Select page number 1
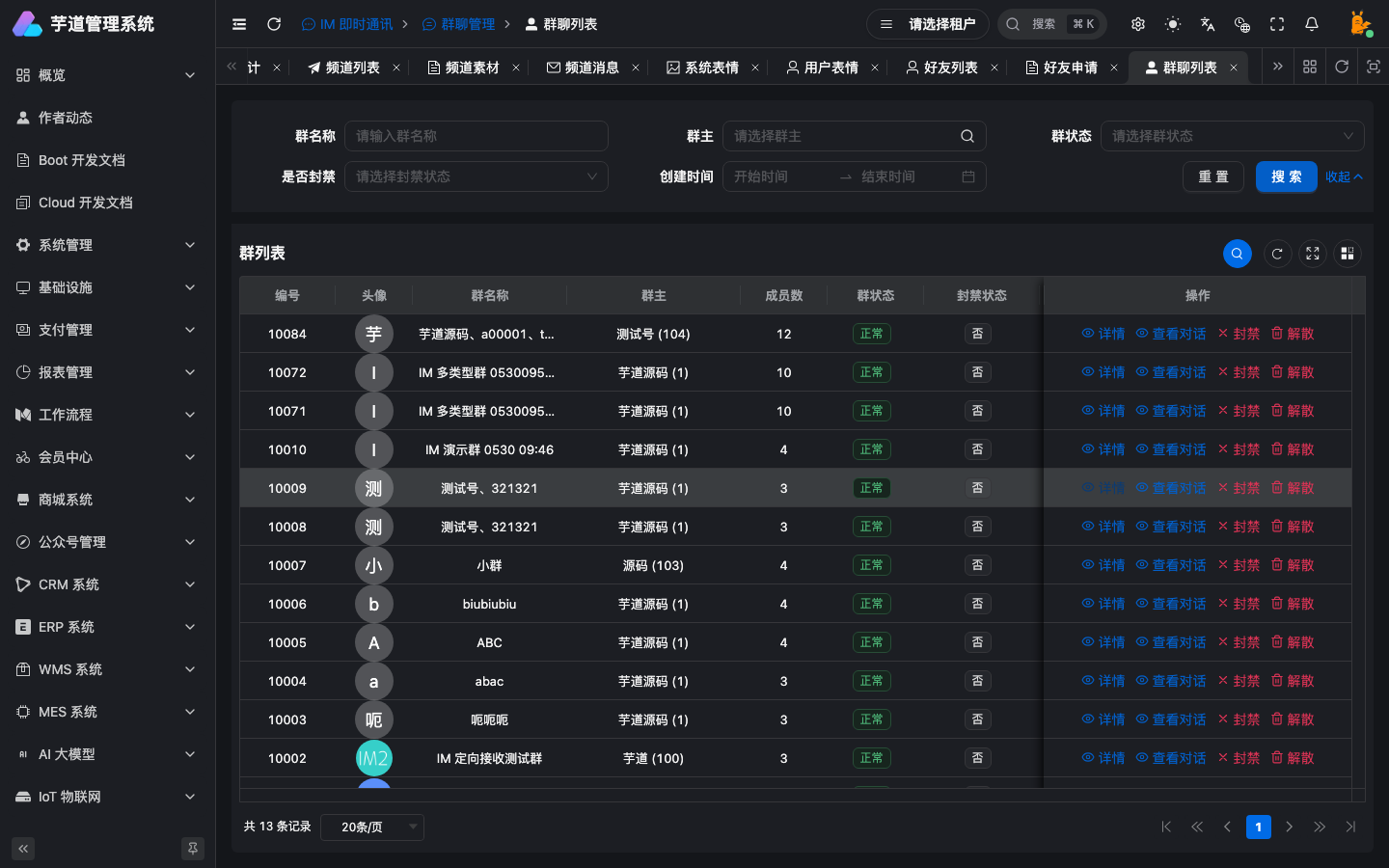The image size is (1389, 868). [1258, 827]
